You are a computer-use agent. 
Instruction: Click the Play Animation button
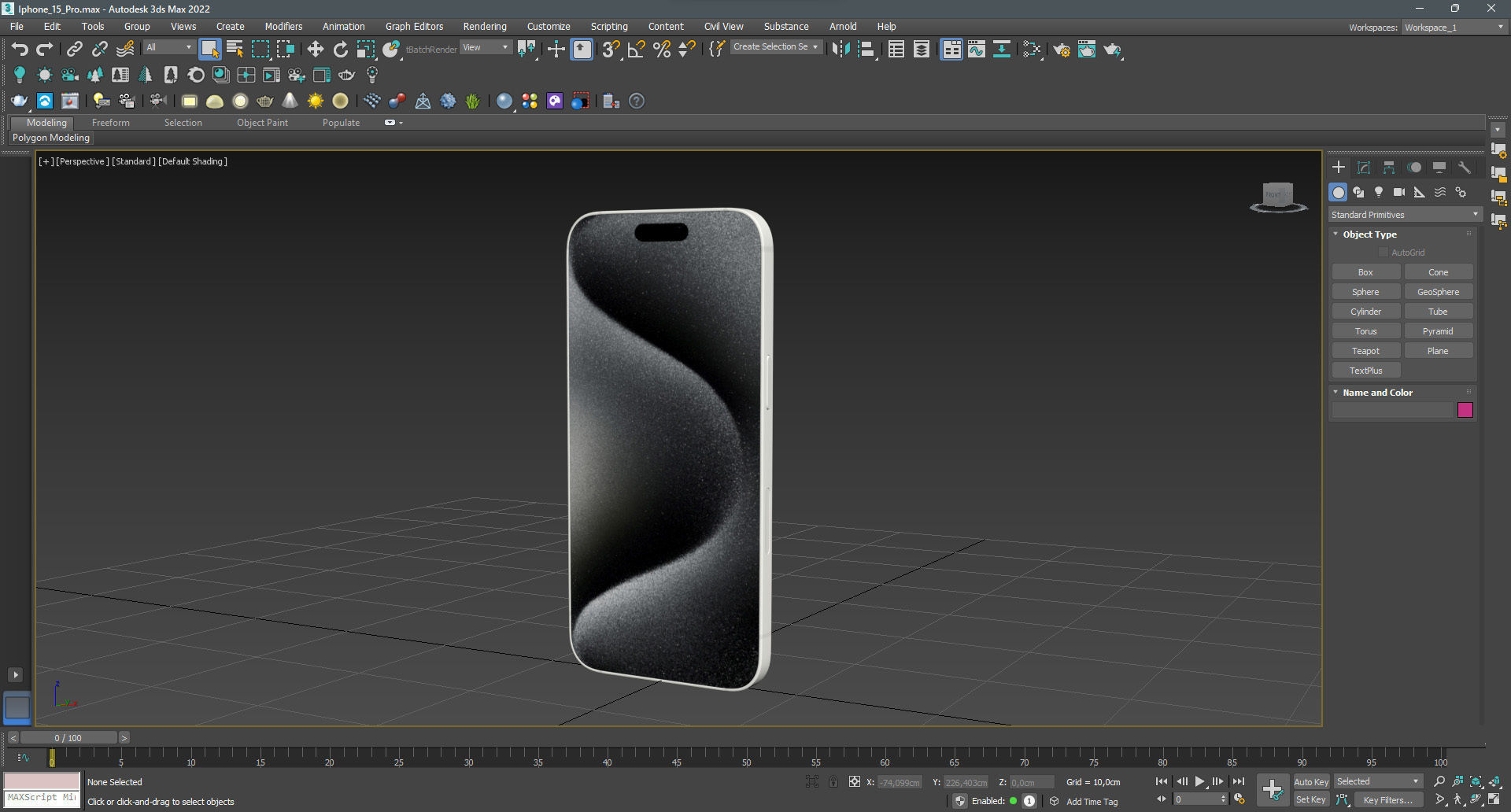click(1199, 781)
